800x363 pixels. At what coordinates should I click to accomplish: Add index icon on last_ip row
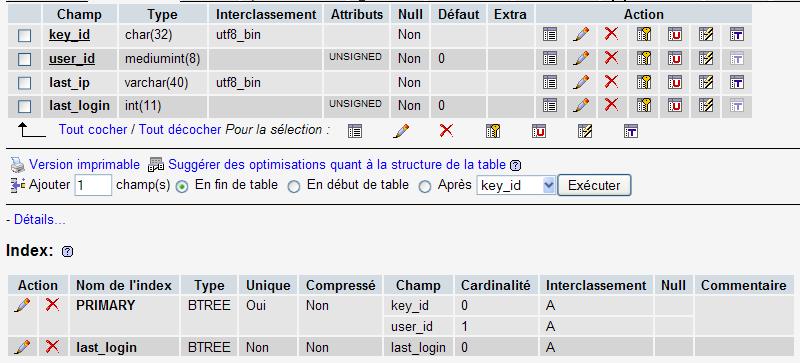coord(706,82)
